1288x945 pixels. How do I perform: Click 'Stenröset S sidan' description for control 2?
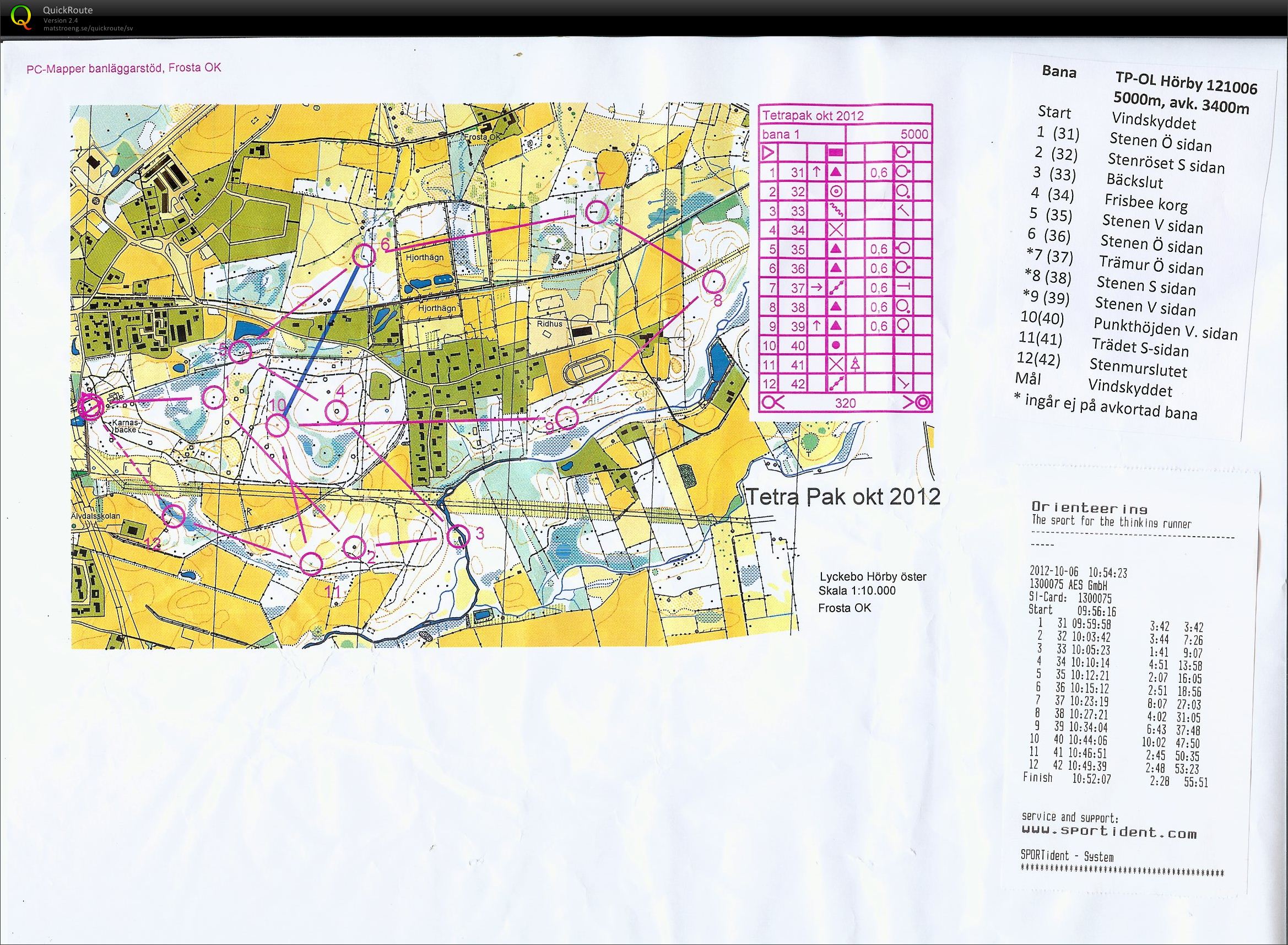pyautogui.click(x=1167, y=163)
